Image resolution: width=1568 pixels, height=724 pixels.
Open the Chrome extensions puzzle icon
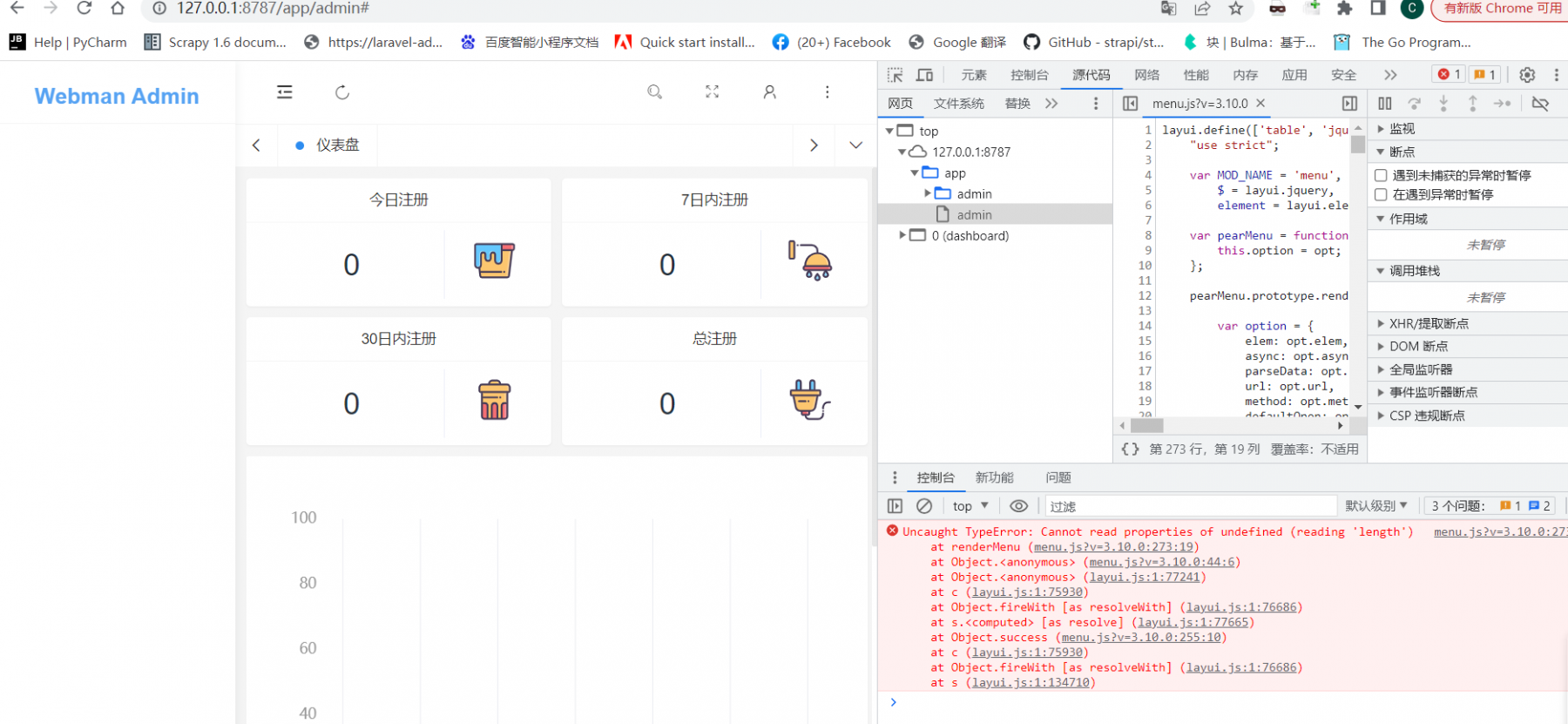1345,9
